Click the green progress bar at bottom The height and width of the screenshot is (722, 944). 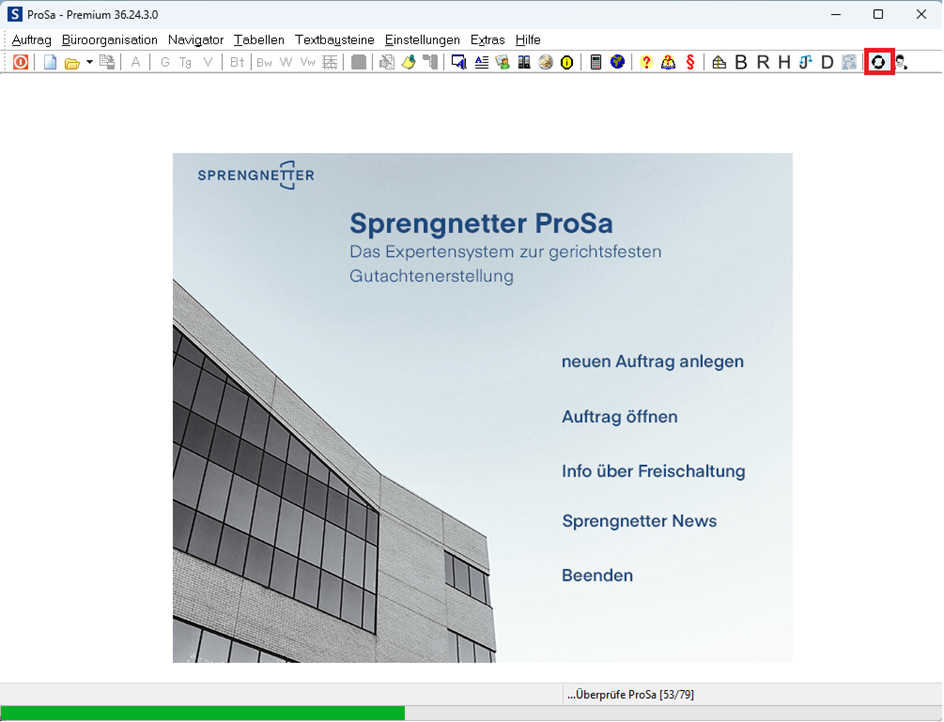pos(203,714)
